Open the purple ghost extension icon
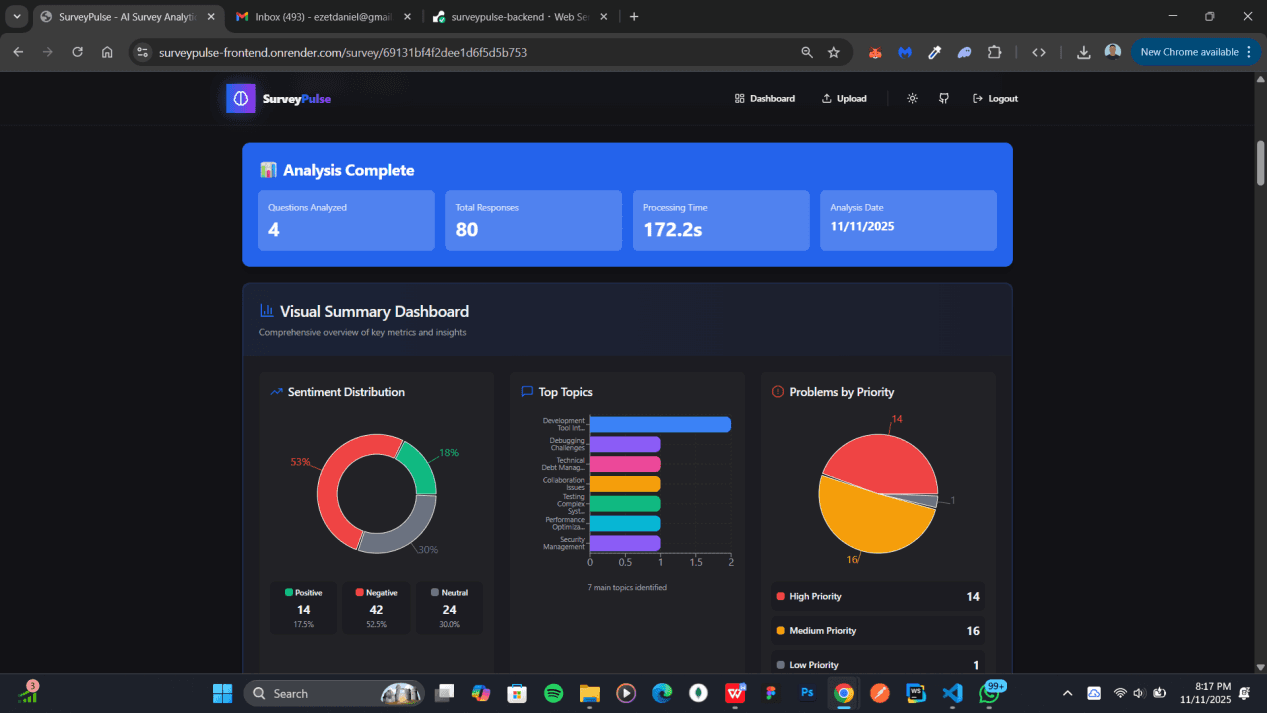The height and width of the screenshot is (713, 1267). [964, 52]
